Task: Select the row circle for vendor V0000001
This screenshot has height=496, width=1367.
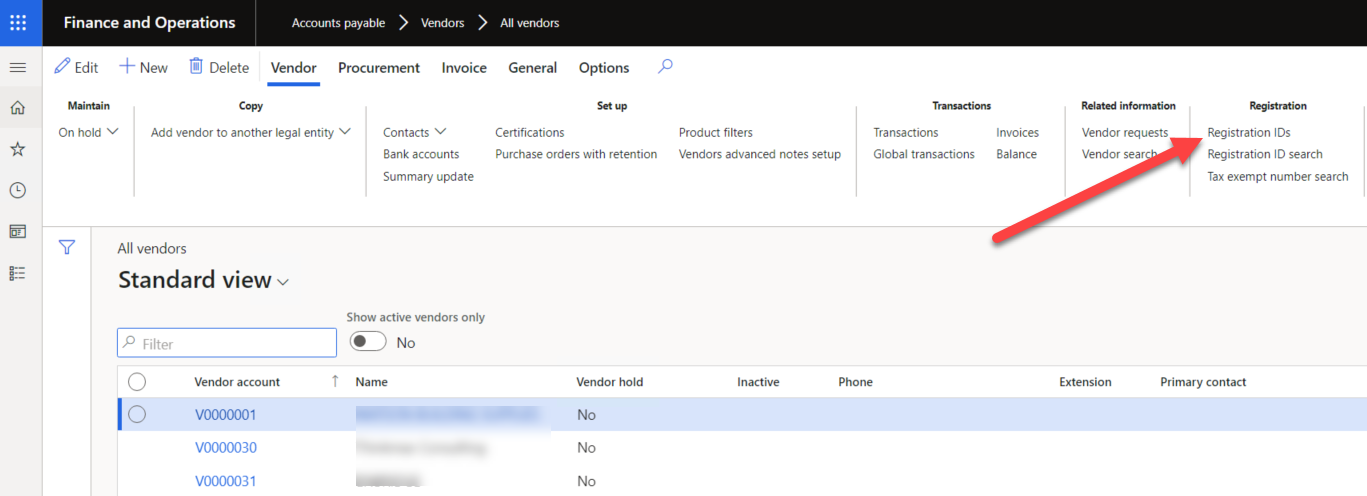Action: 137,414
